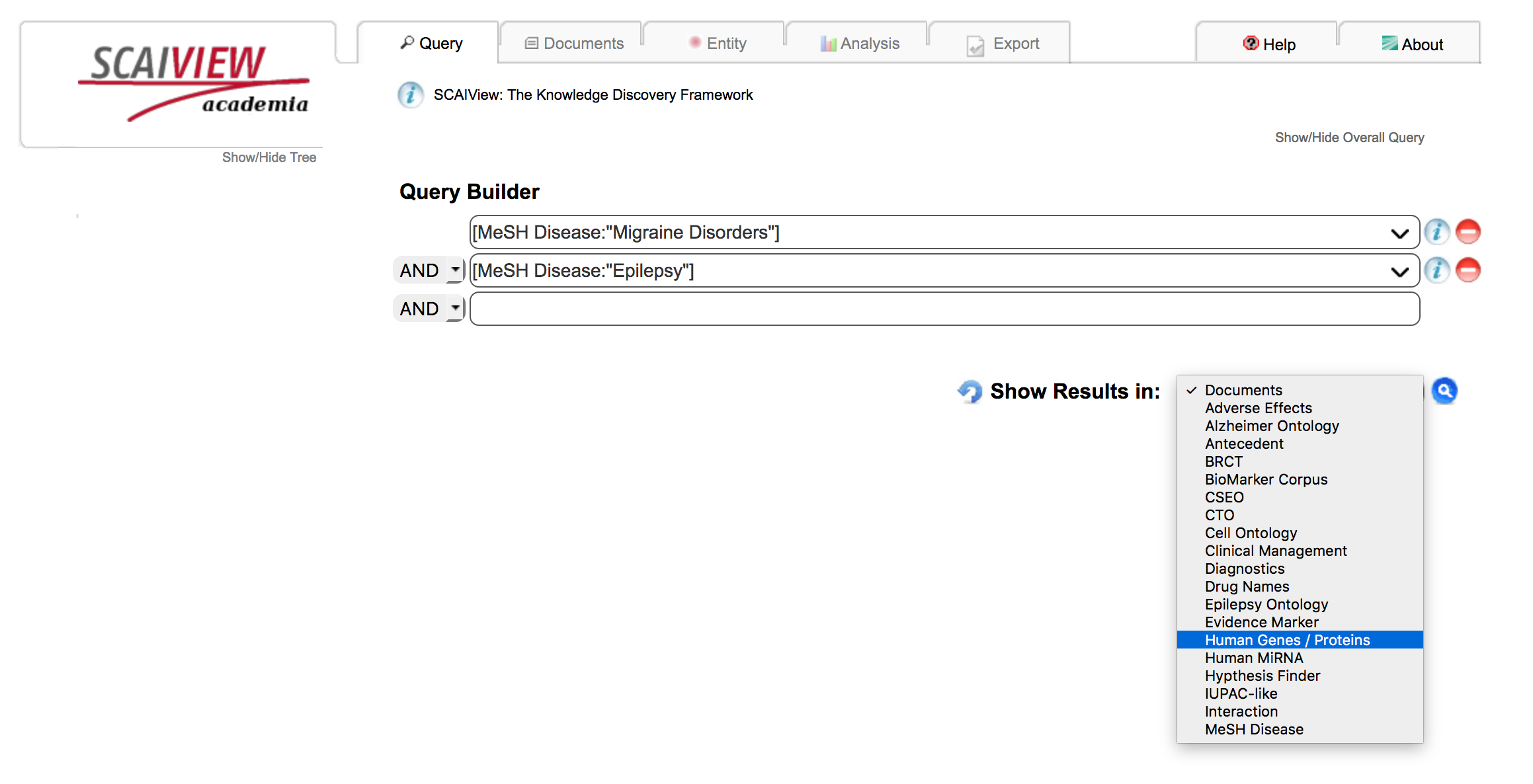Image resolution: width=1533 pixels, height=784 pixels.
Task: Remove the Migraine Disorders query row
Action: pyautogui.click(x=1468, y=232)
